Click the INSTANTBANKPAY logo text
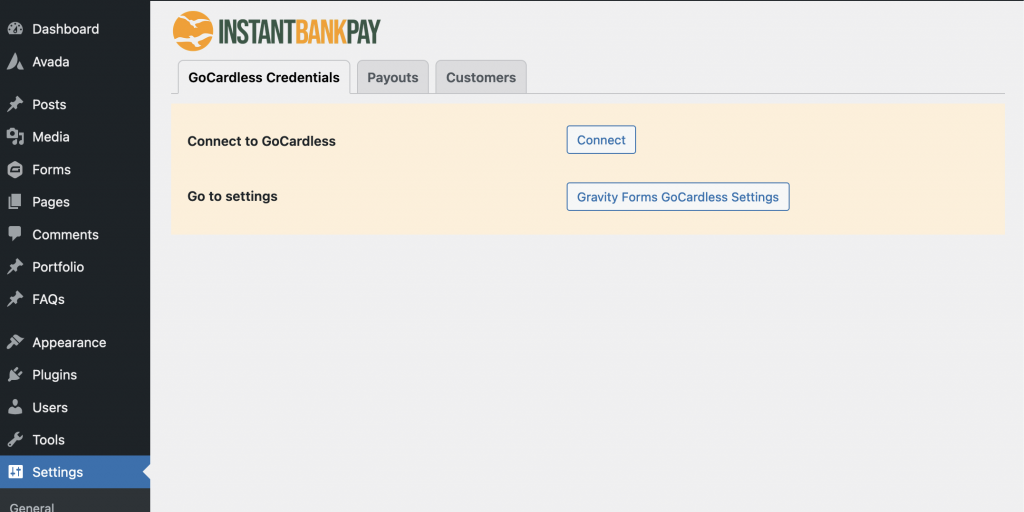Image resolution: width=1024 pixels, height=512 pixels. pos(299,31)
